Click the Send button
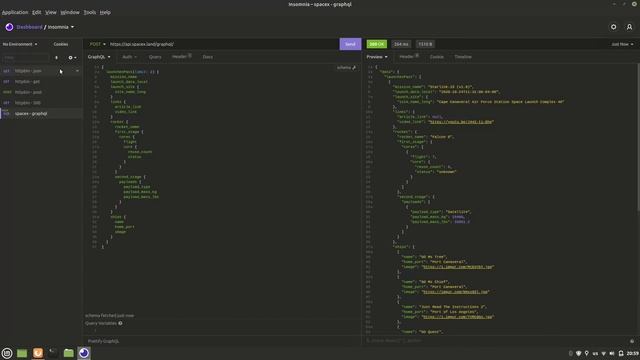640x360 pixels. click(x=350, y=44)
